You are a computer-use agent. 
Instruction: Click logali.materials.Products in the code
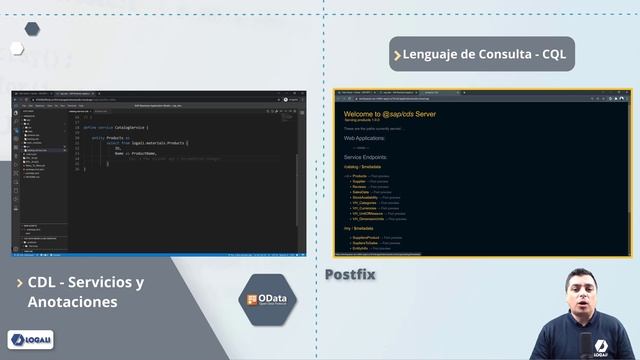(x=158, y=143)
